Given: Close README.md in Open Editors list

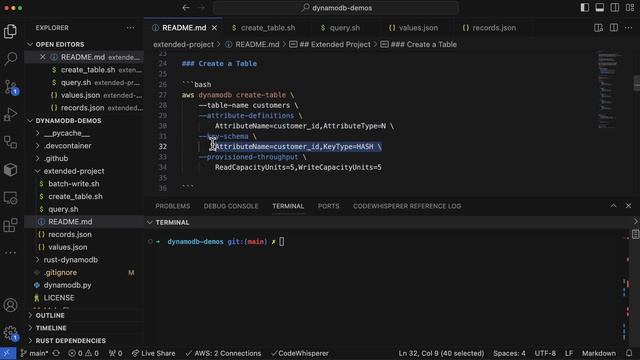Looking at the screenshot, I should 42,57.
